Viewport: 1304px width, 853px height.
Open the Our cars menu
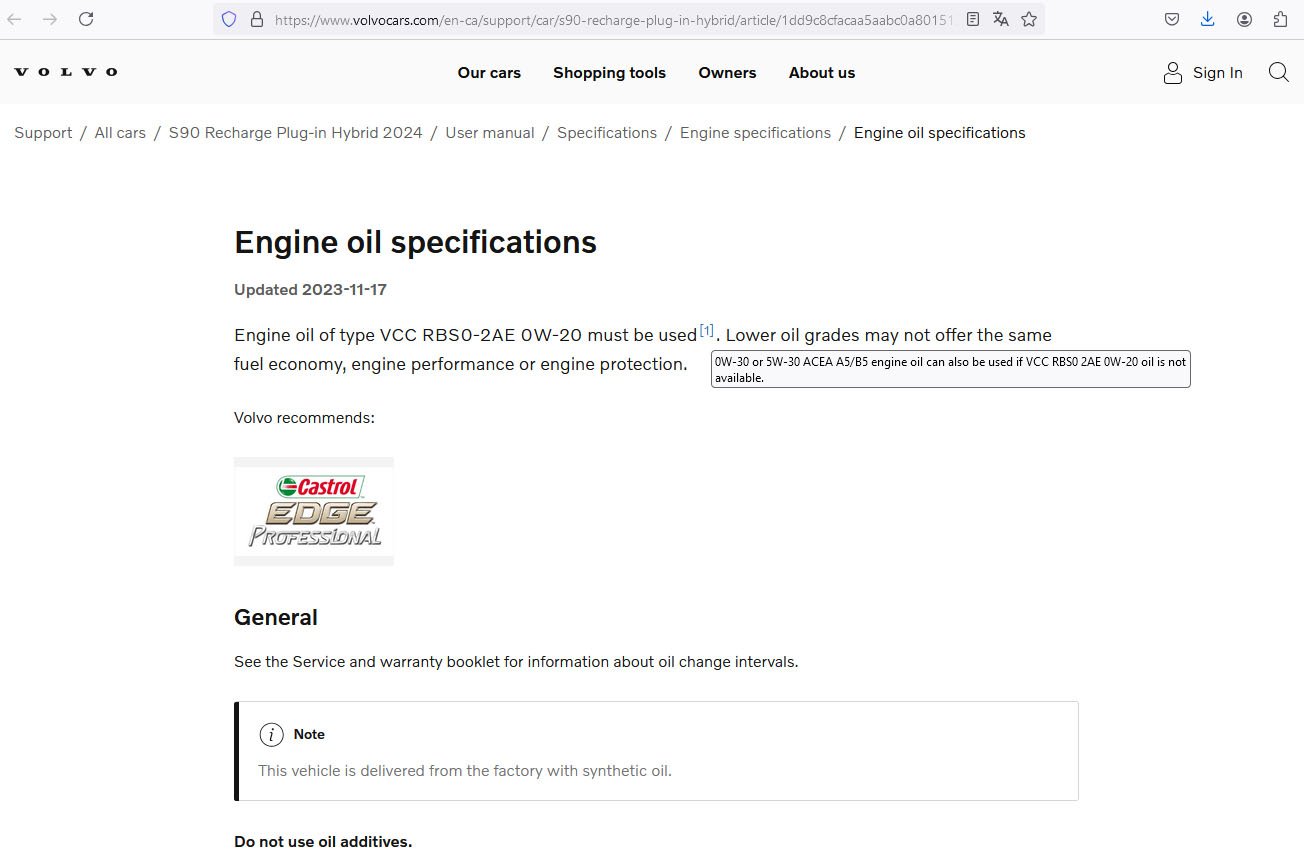coord(489,73)
